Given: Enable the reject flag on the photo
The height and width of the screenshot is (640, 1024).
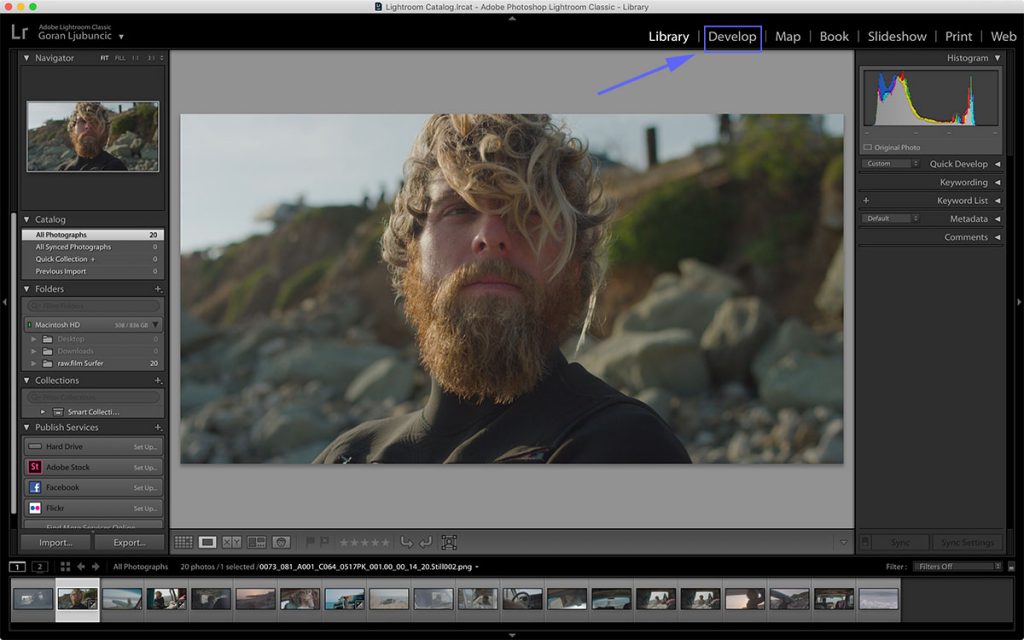Looking at the screenshot, I should click(x=325, y=541).
